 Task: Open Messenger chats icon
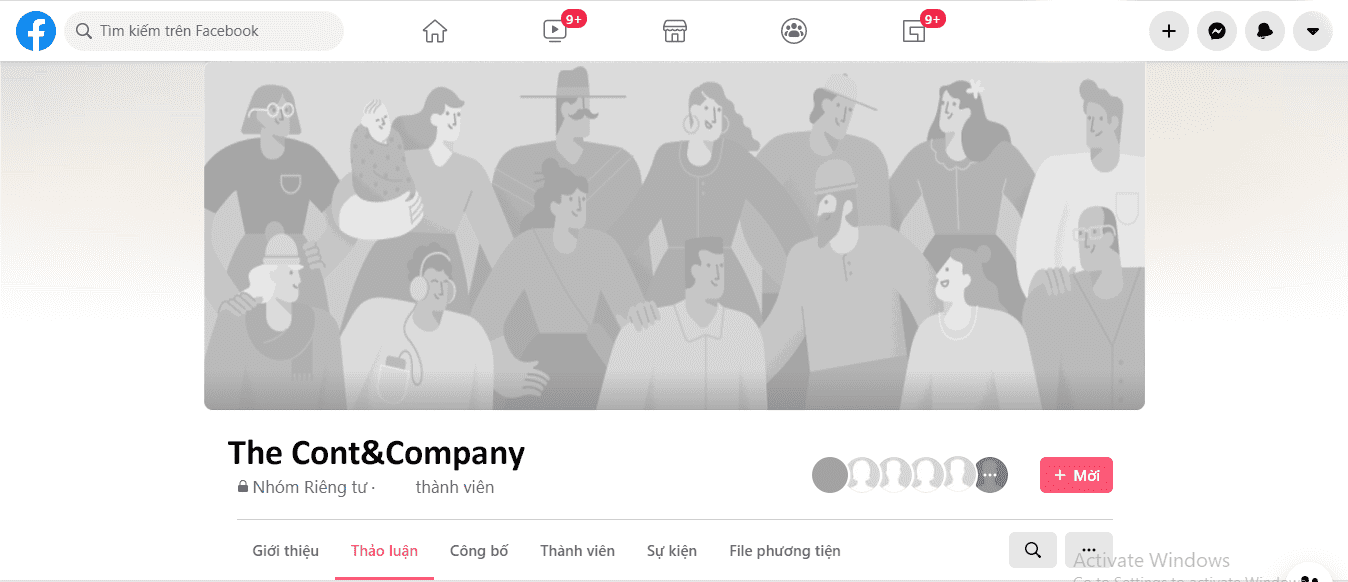1217,31
